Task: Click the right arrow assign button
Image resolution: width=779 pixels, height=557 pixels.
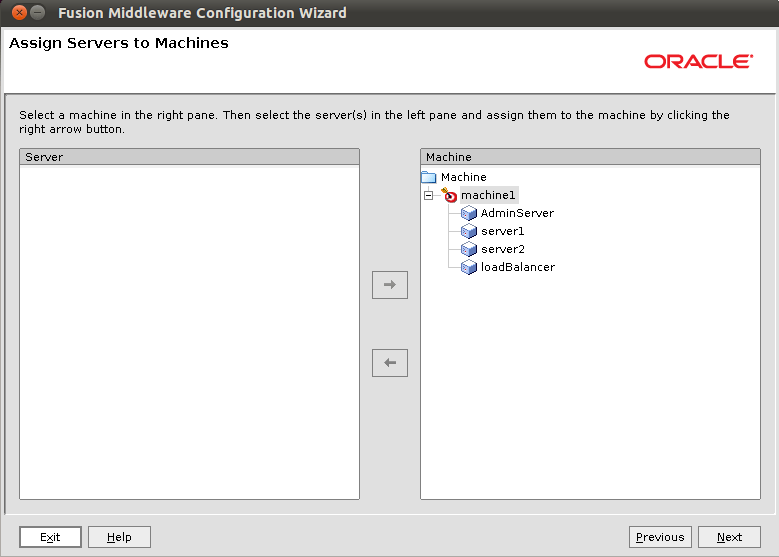Action: (390, 285)
